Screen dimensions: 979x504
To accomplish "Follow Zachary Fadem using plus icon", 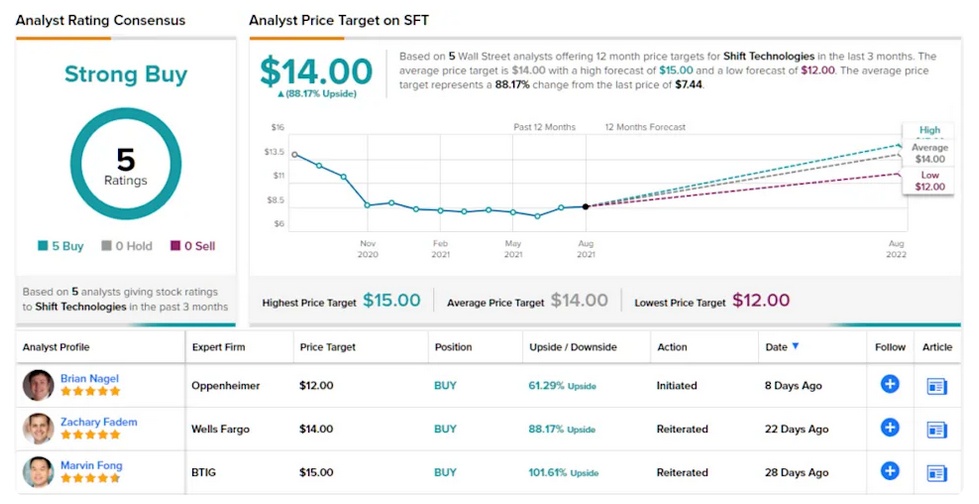I will pos(889,428).
